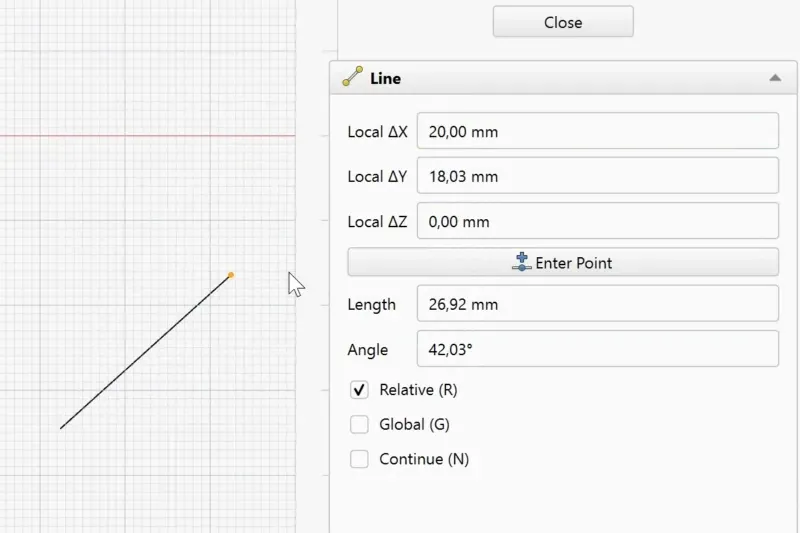The width and height of the screenshot is (800, 533).
Task: Click the Angle field showing 42,03°
Action: 597,349
